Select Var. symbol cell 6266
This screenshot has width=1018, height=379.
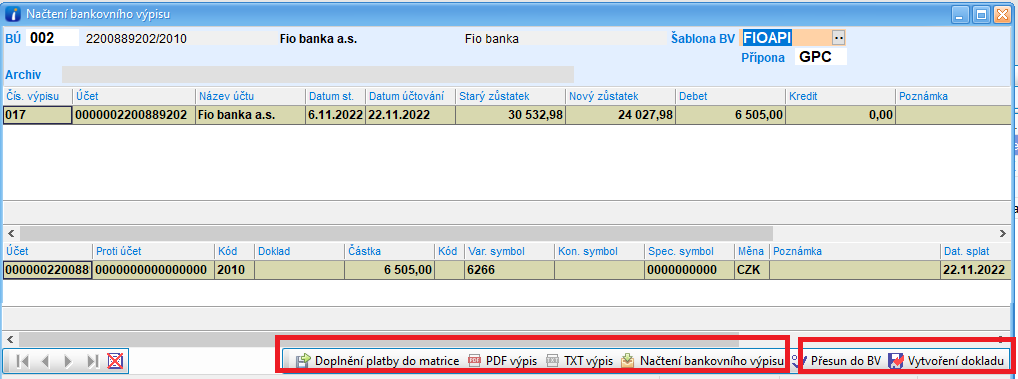pos(508,270)
